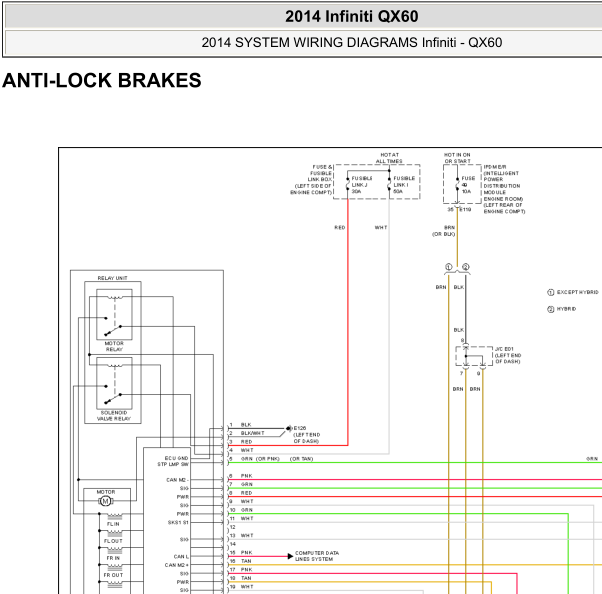The height and width of the screenshot is (594, 602).
Task: Click the "ANTI-LOCK BRAKES" heading
Action: click(x=102, y=80)
